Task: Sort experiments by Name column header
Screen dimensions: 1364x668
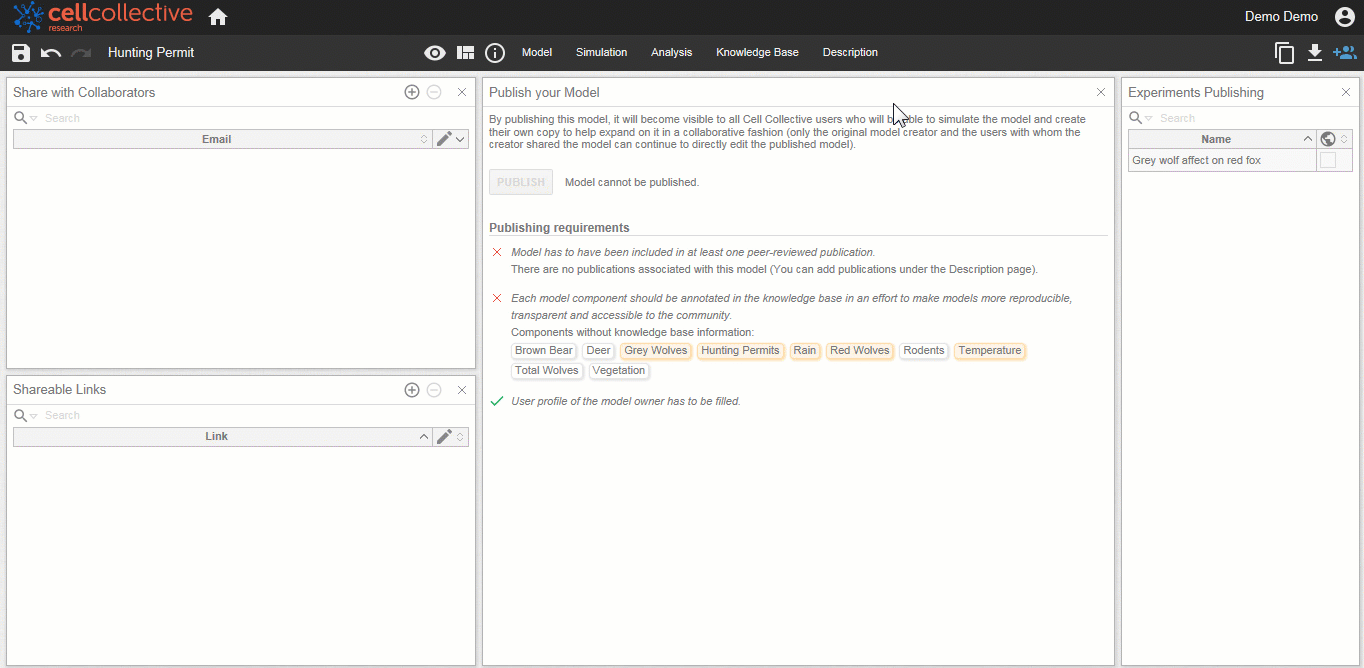Action: [1222, 139]
